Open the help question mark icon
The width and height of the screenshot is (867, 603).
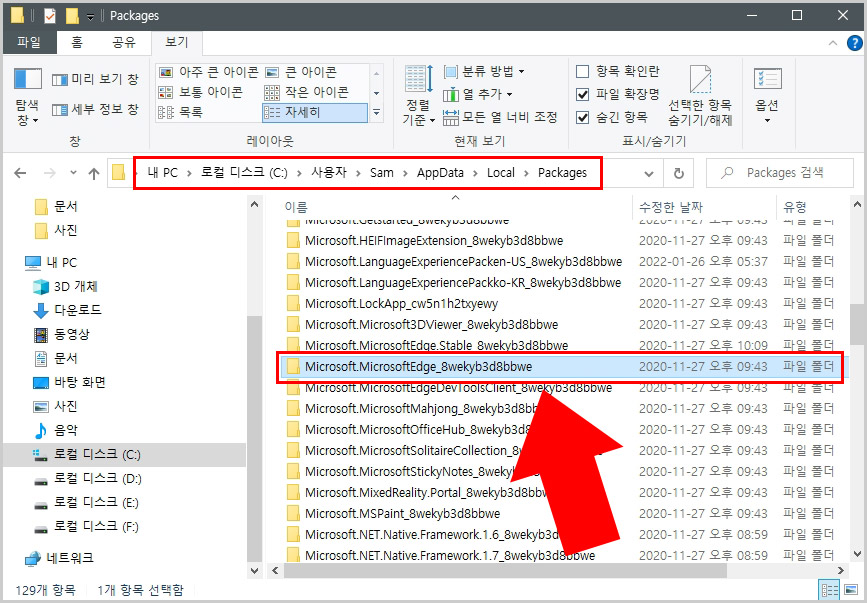click(855, 43)
